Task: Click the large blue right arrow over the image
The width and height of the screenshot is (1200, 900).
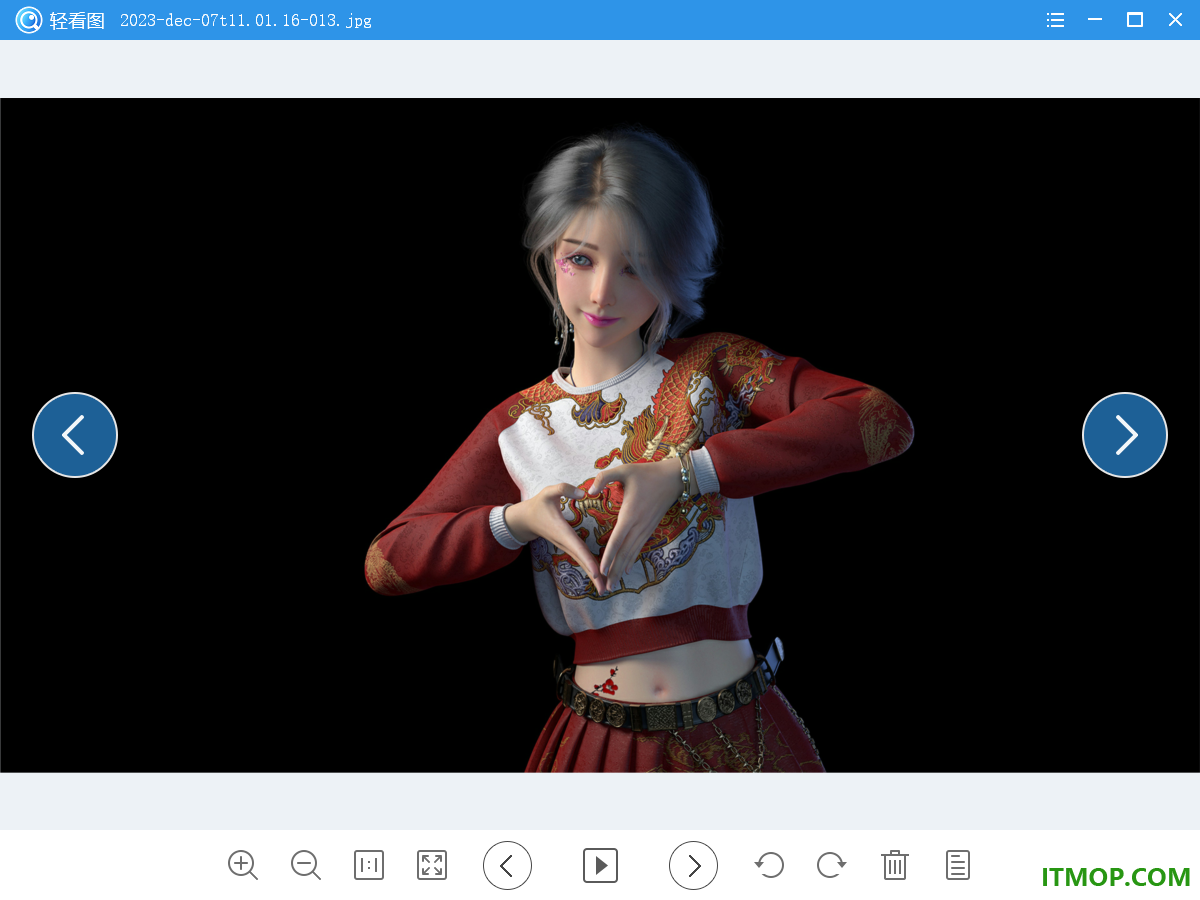Action: [x=1125, y=435]
